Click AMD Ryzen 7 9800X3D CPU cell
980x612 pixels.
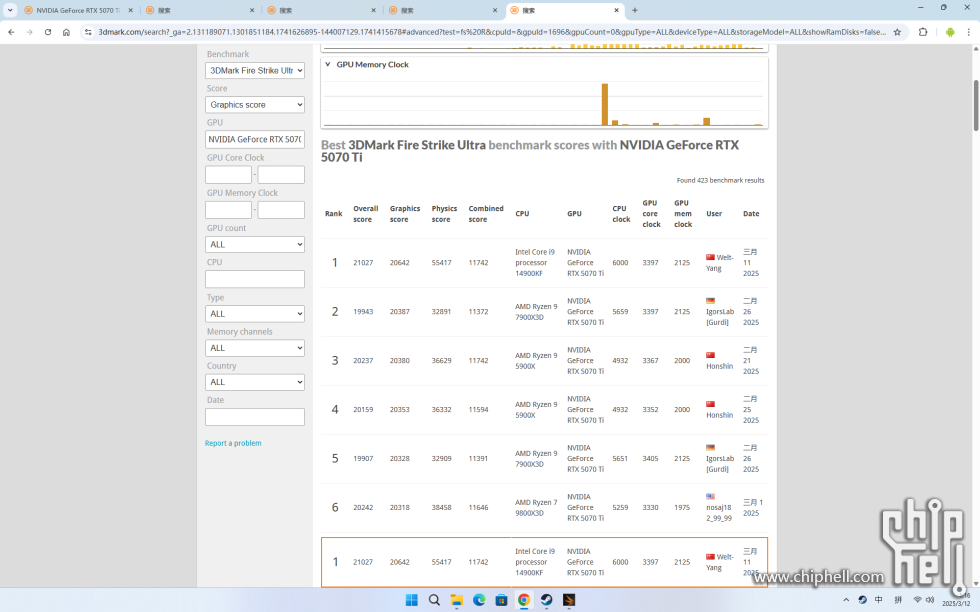coord(536,508)
